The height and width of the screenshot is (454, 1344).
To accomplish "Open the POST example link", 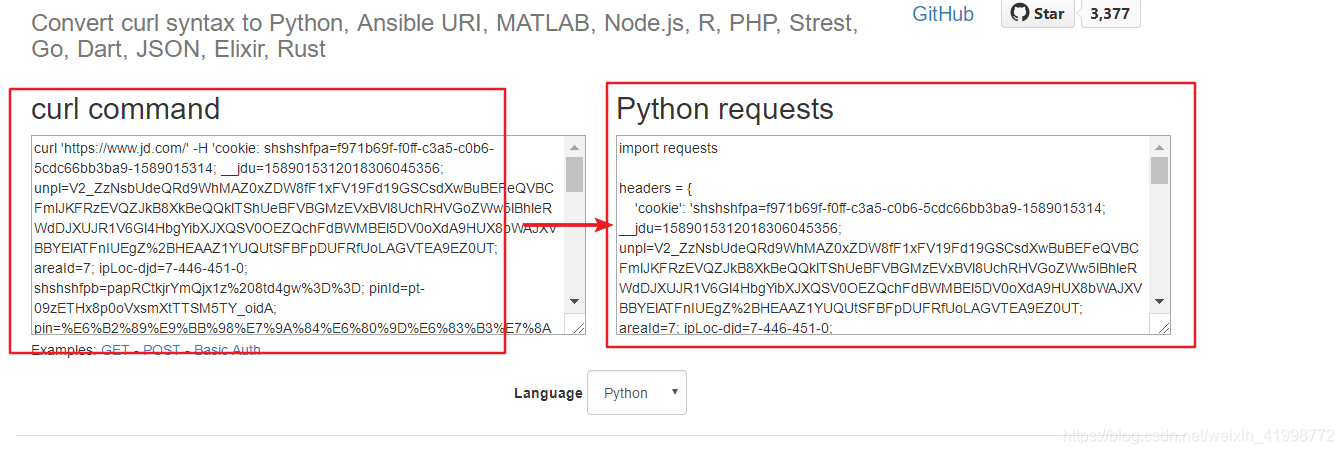I will [x=163, y=350].
